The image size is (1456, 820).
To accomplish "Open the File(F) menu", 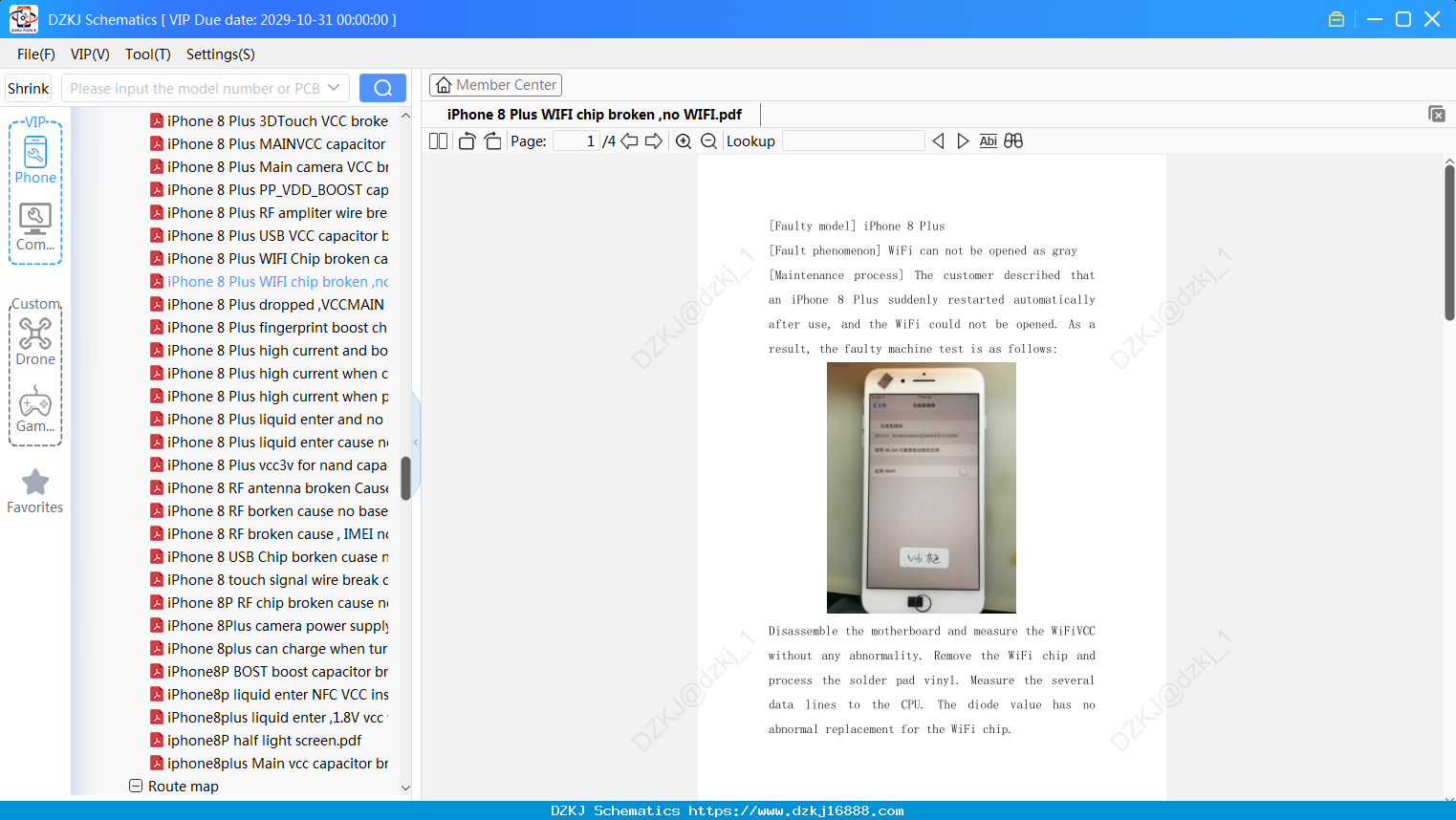I will pos(36,54).
